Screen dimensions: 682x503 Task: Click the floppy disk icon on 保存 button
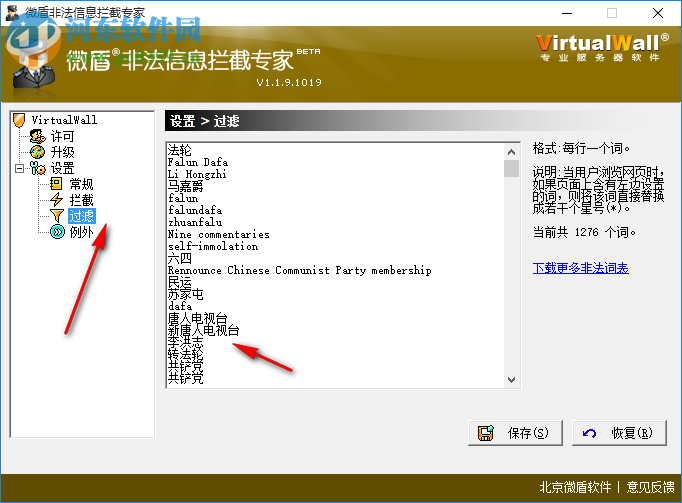click(486, 433)
